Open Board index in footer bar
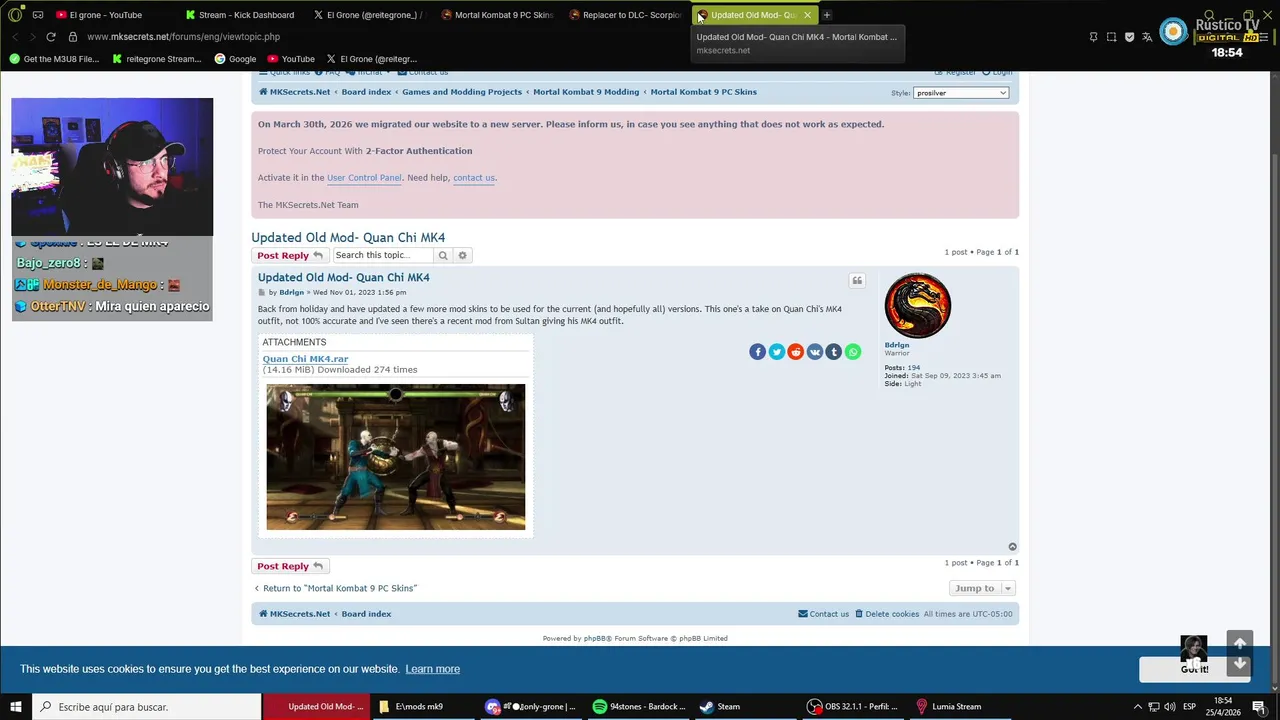Screen dimensions: 1280x720 (366, 614)
